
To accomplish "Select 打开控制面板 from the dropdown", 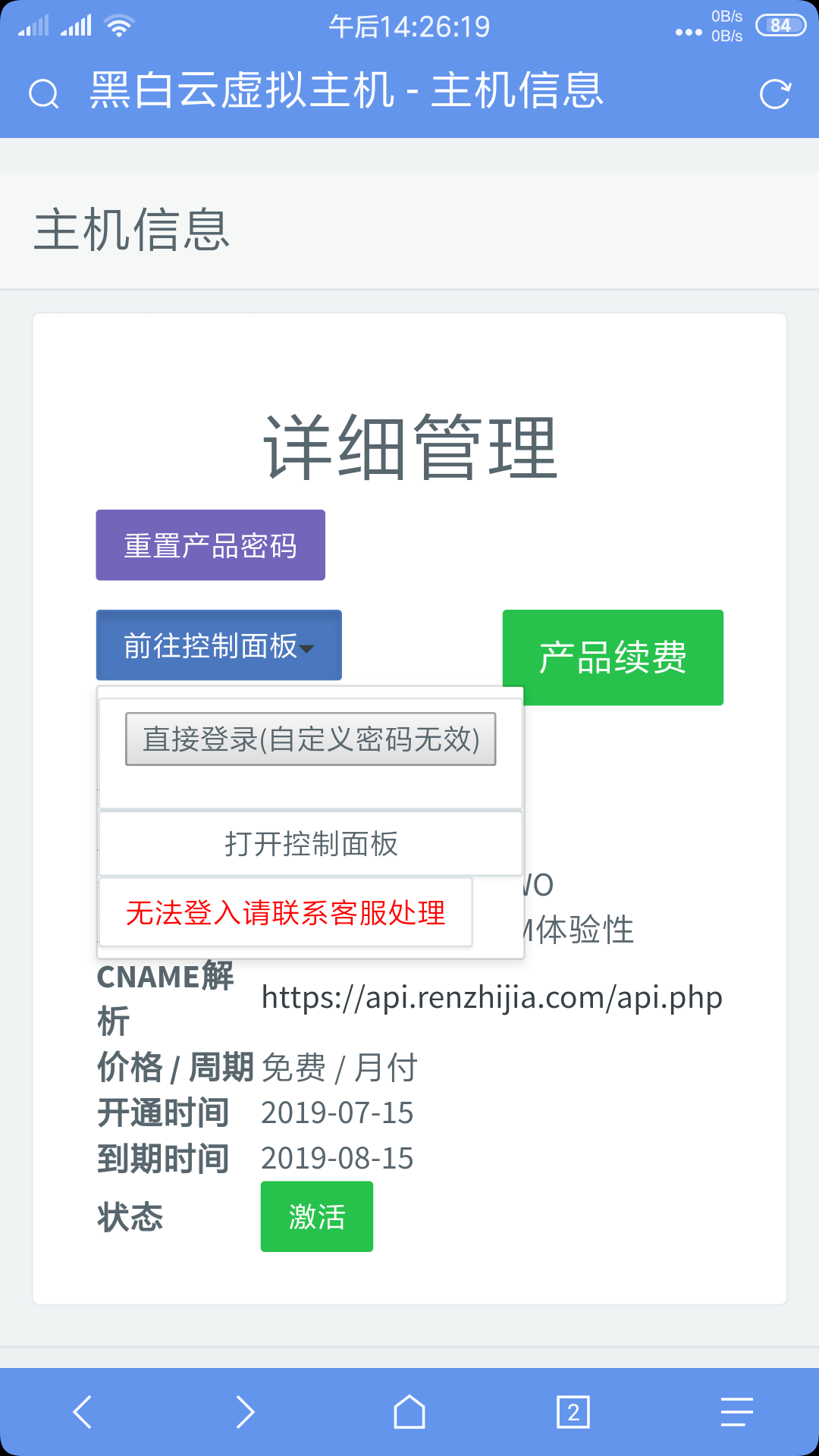I will point(311,843).
